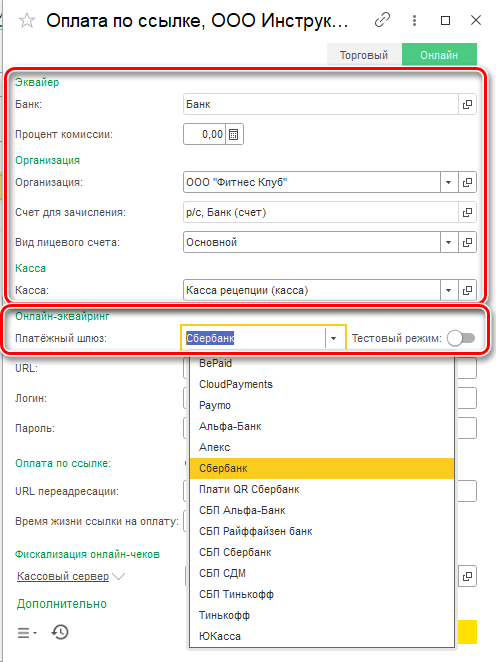The image size is (496, 662).
Task: Collapse the Платёжный шлюз dropdown arrow
Action: pyautogui.click(x=334, y=338)
